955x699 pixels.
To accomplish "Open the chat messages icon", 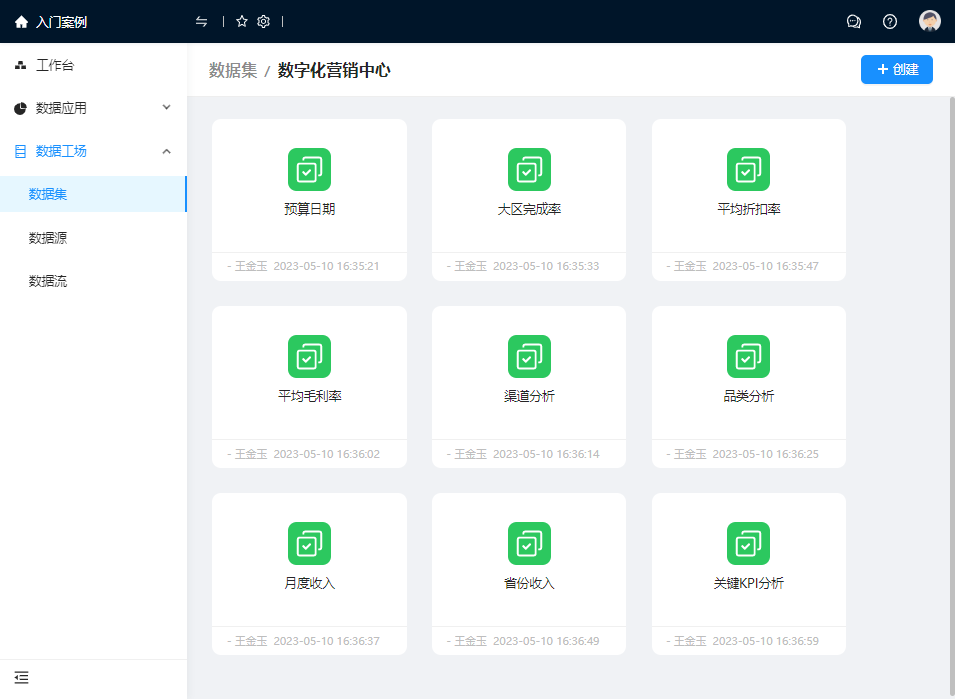I will 854,22.
